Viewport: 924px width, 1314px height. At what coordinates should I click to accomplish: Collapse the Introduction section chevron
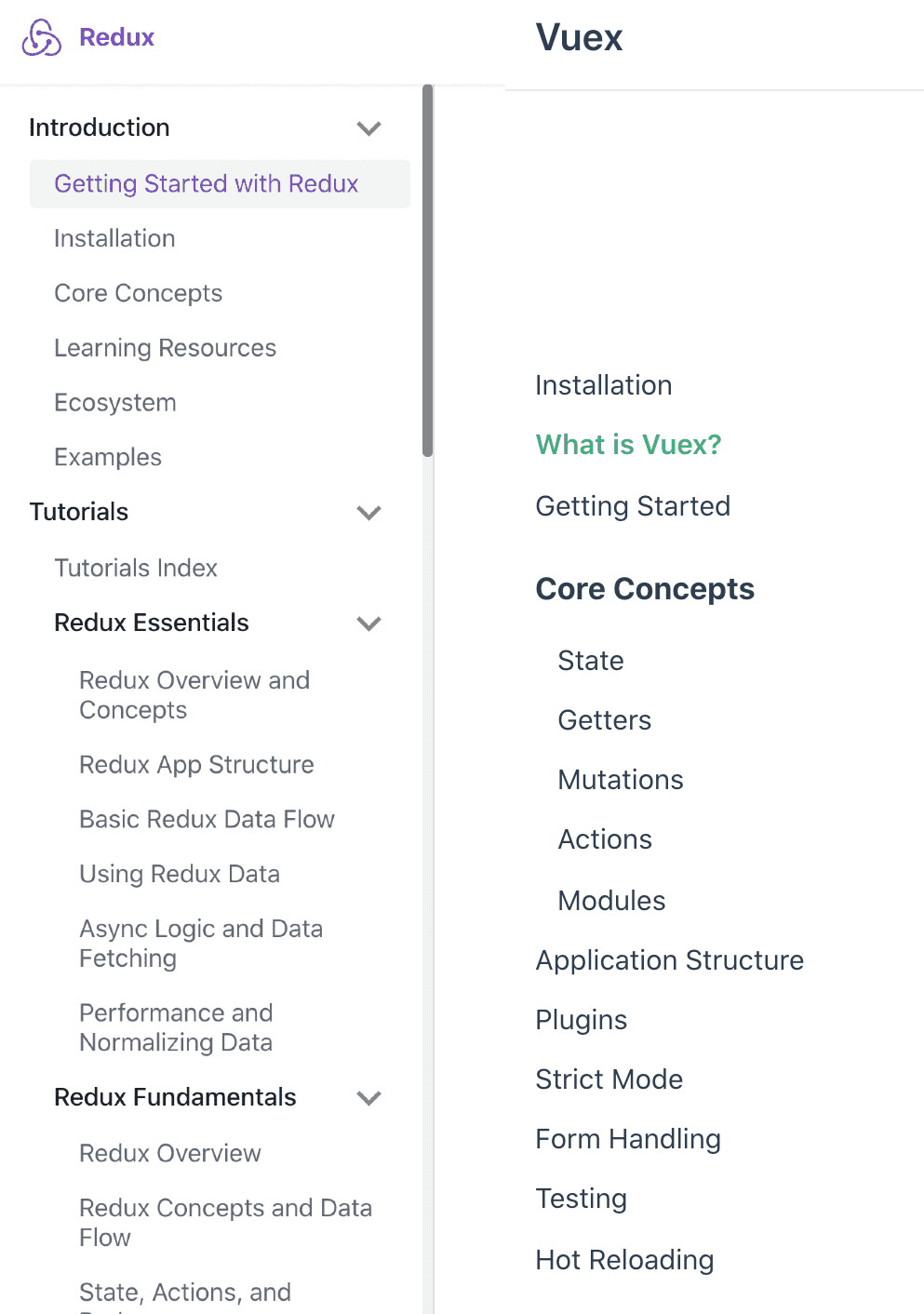(369, 128)
